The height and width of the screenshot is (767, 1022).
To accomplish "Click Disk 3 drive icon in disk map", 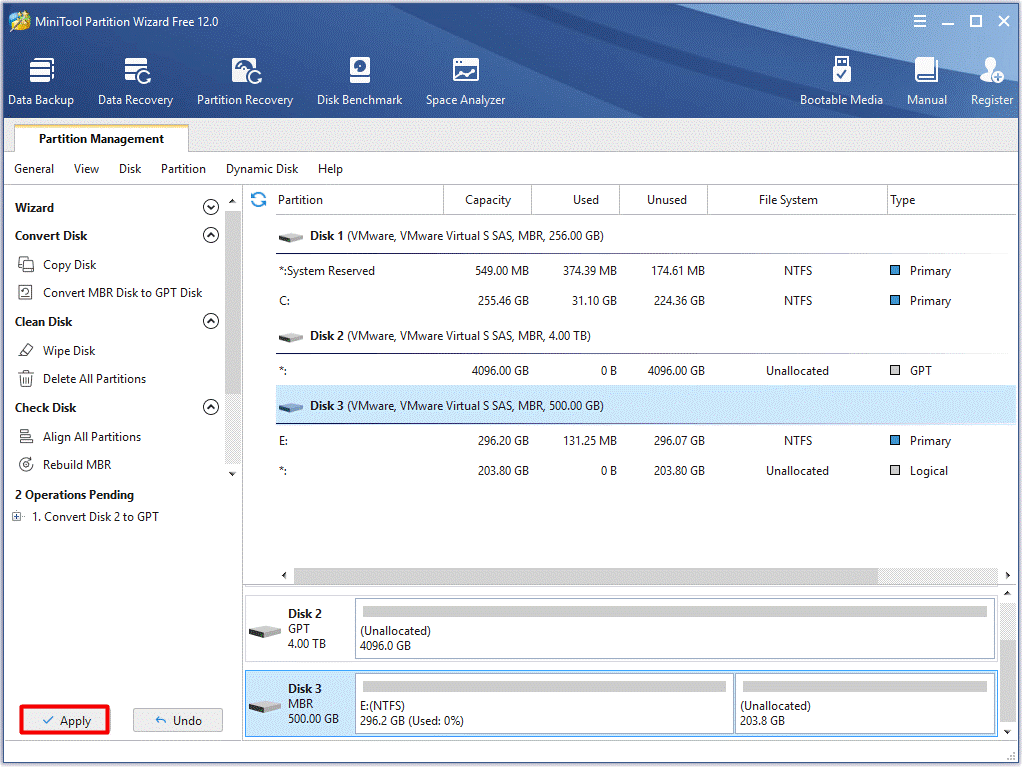I will click(265, 706).
